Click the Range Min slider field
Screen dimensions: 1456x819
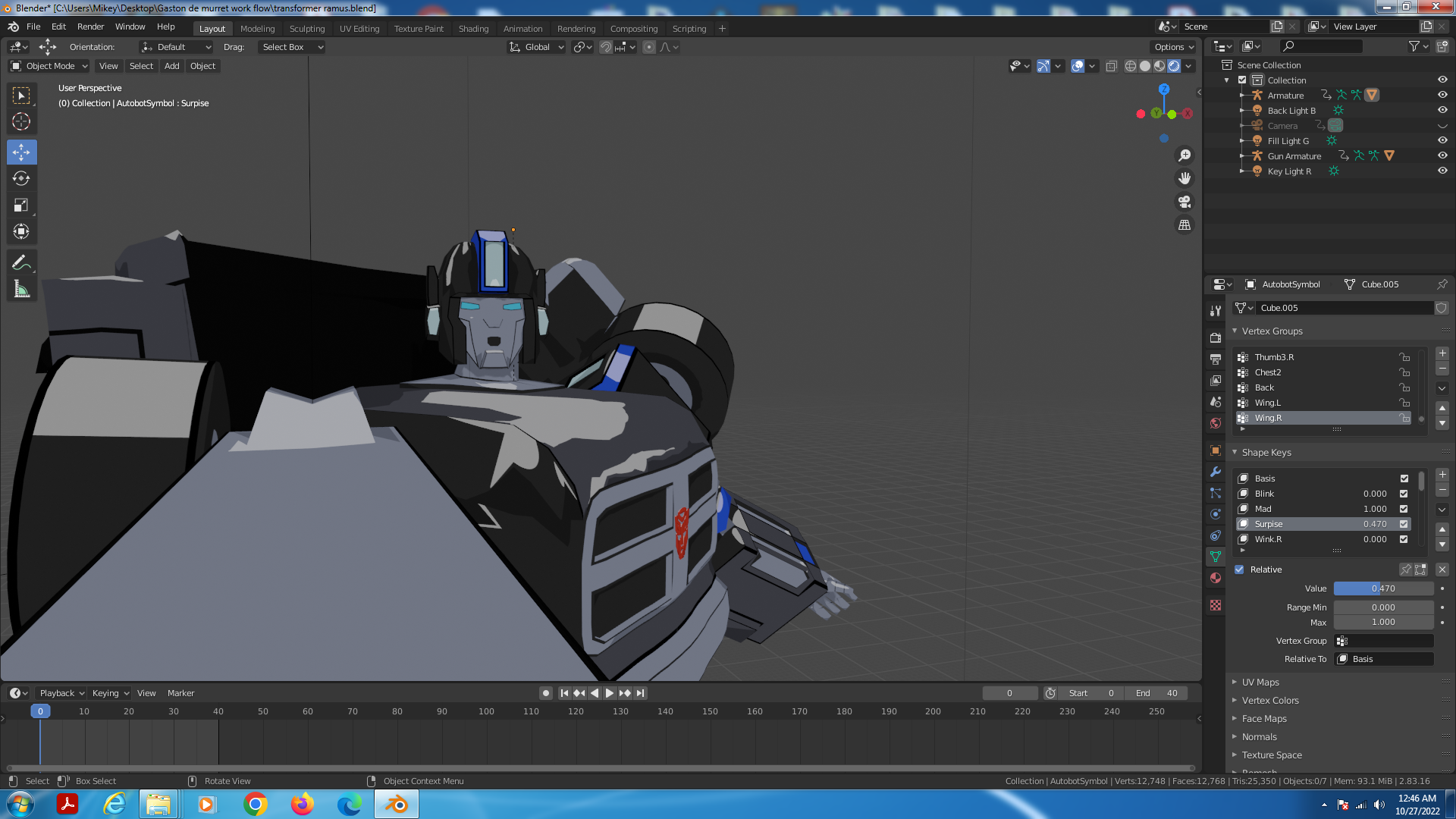[x=1383, y=607]
